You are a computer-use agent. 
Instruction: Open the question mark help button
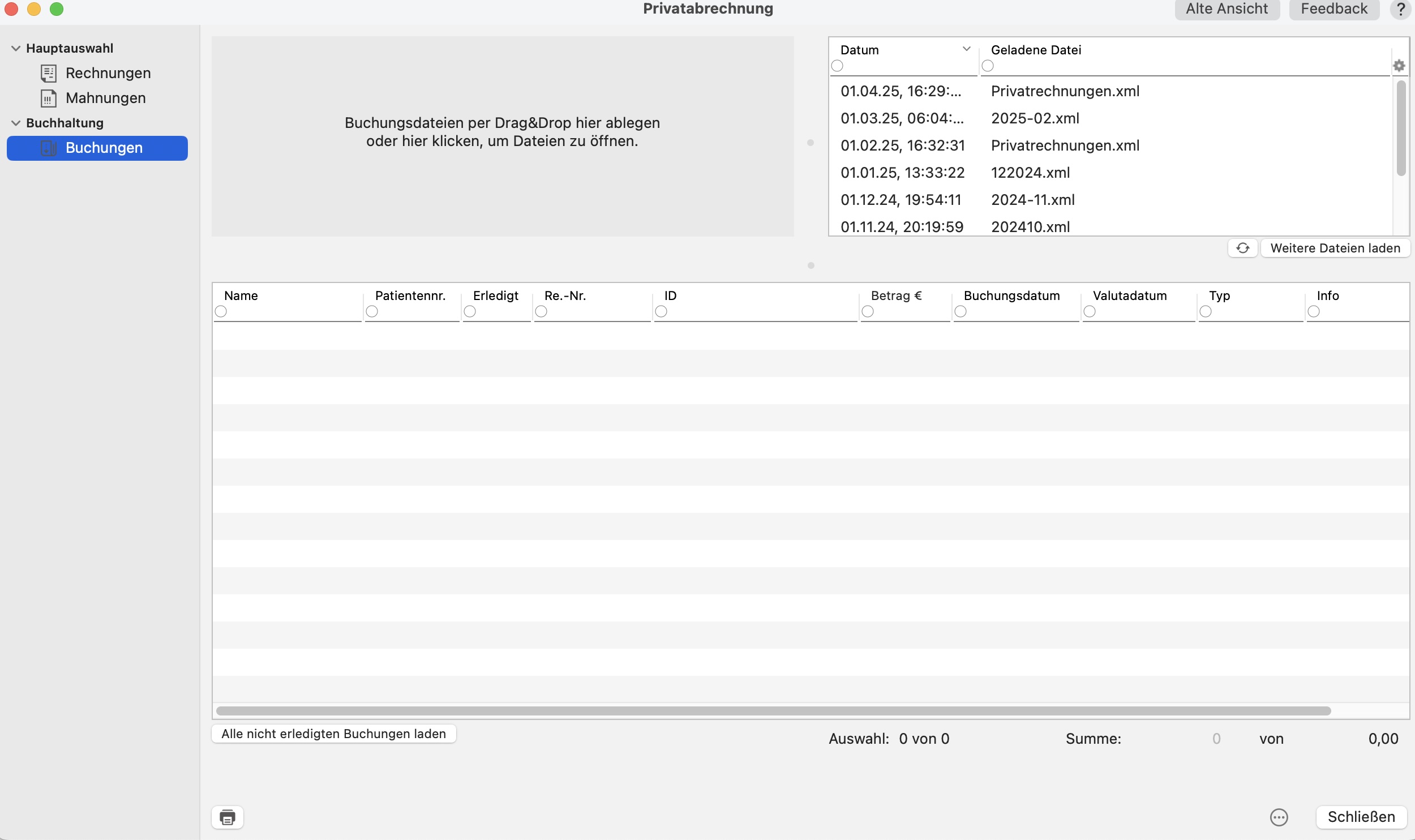(1400, 9)
